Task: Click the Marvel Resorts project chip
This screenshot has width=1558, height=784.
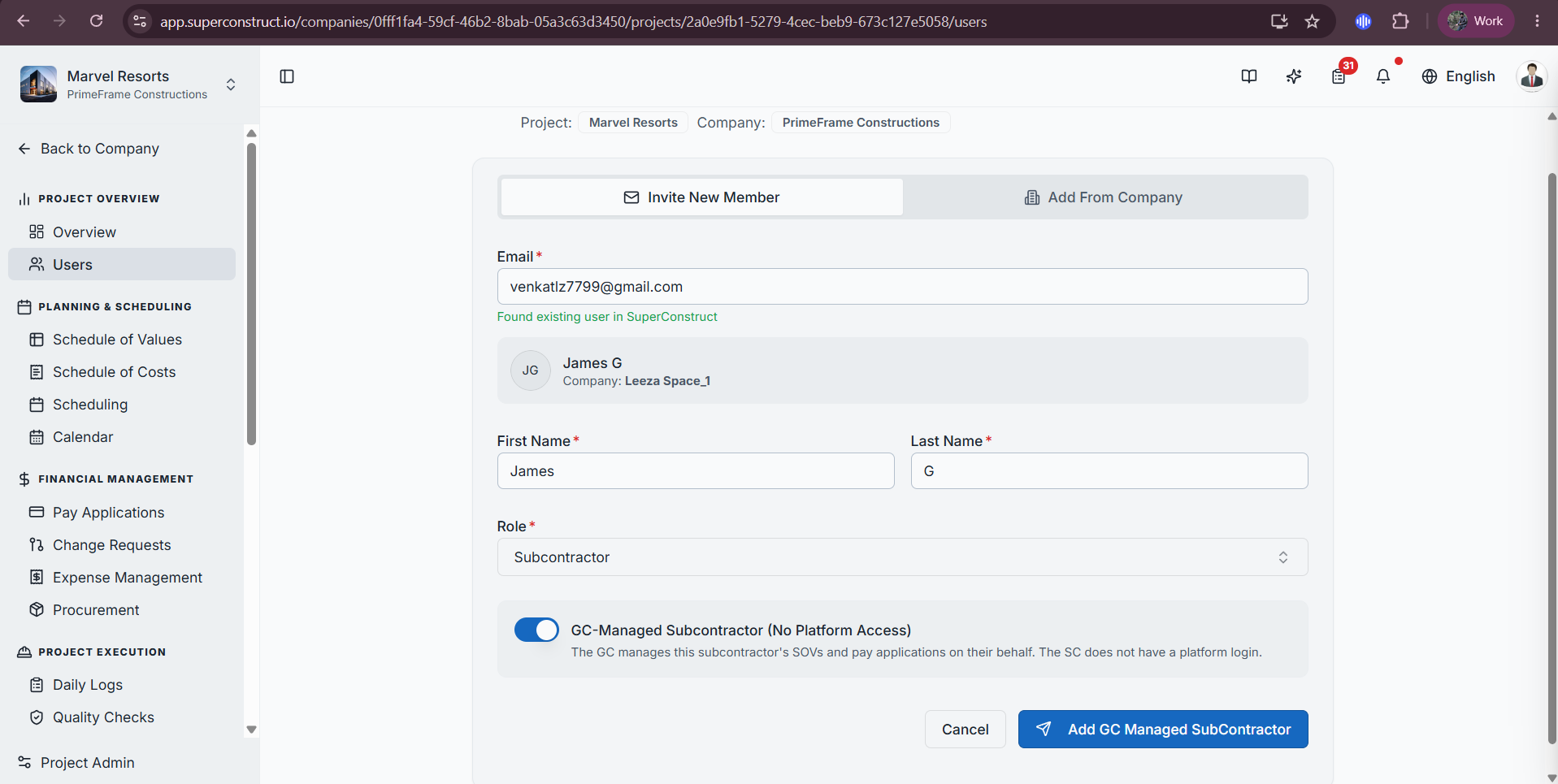Action: tap(633, 123)
